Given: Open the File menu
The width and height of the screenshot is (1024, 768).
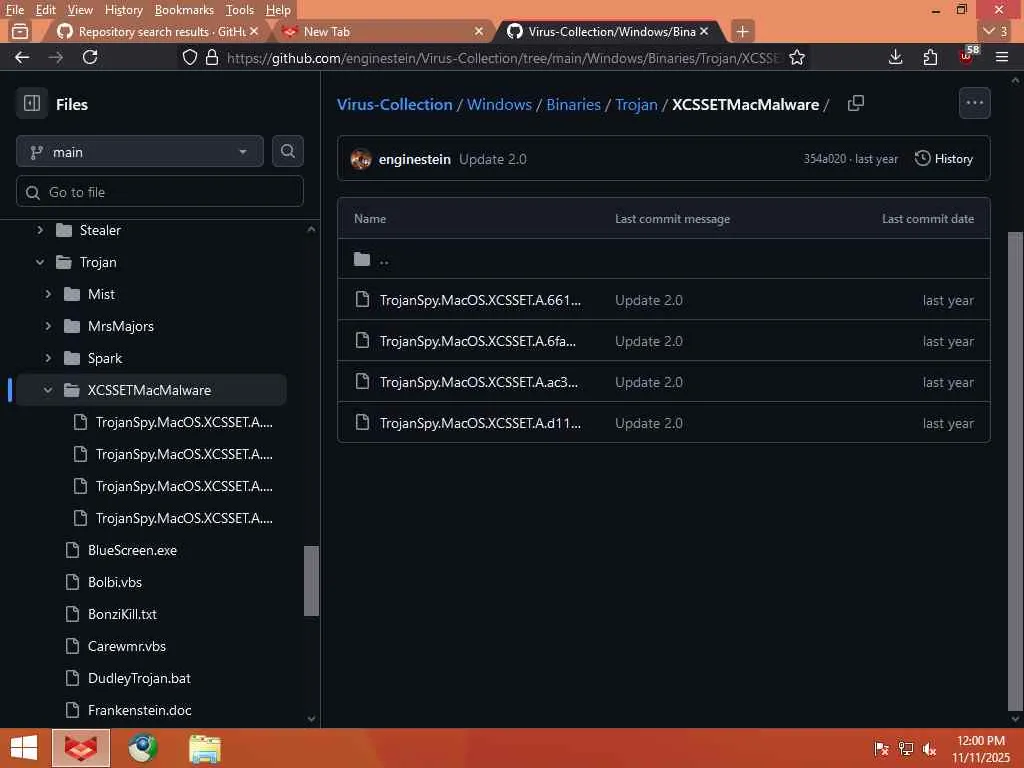Looking at the screenshot, I should tap(14, 10).
